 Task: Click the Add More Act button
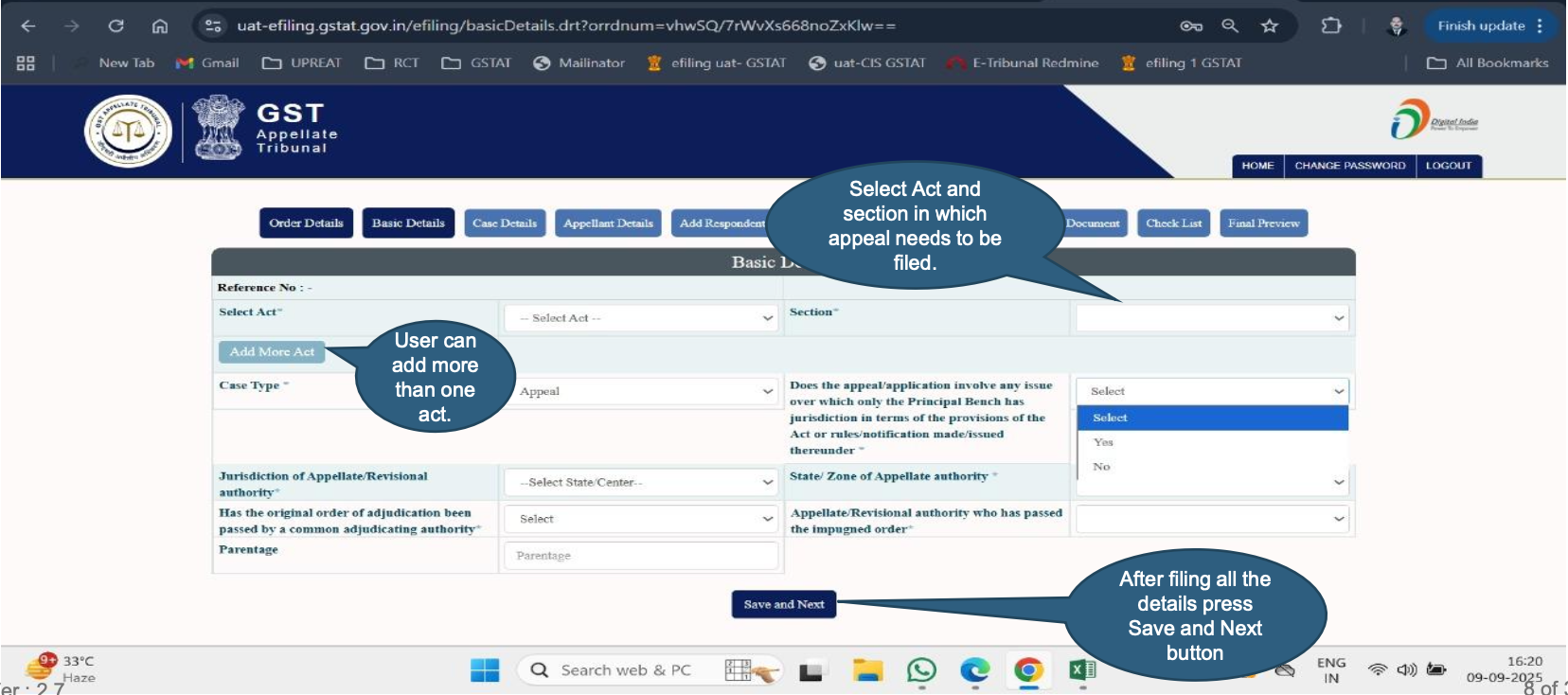(x=272, y=351)
